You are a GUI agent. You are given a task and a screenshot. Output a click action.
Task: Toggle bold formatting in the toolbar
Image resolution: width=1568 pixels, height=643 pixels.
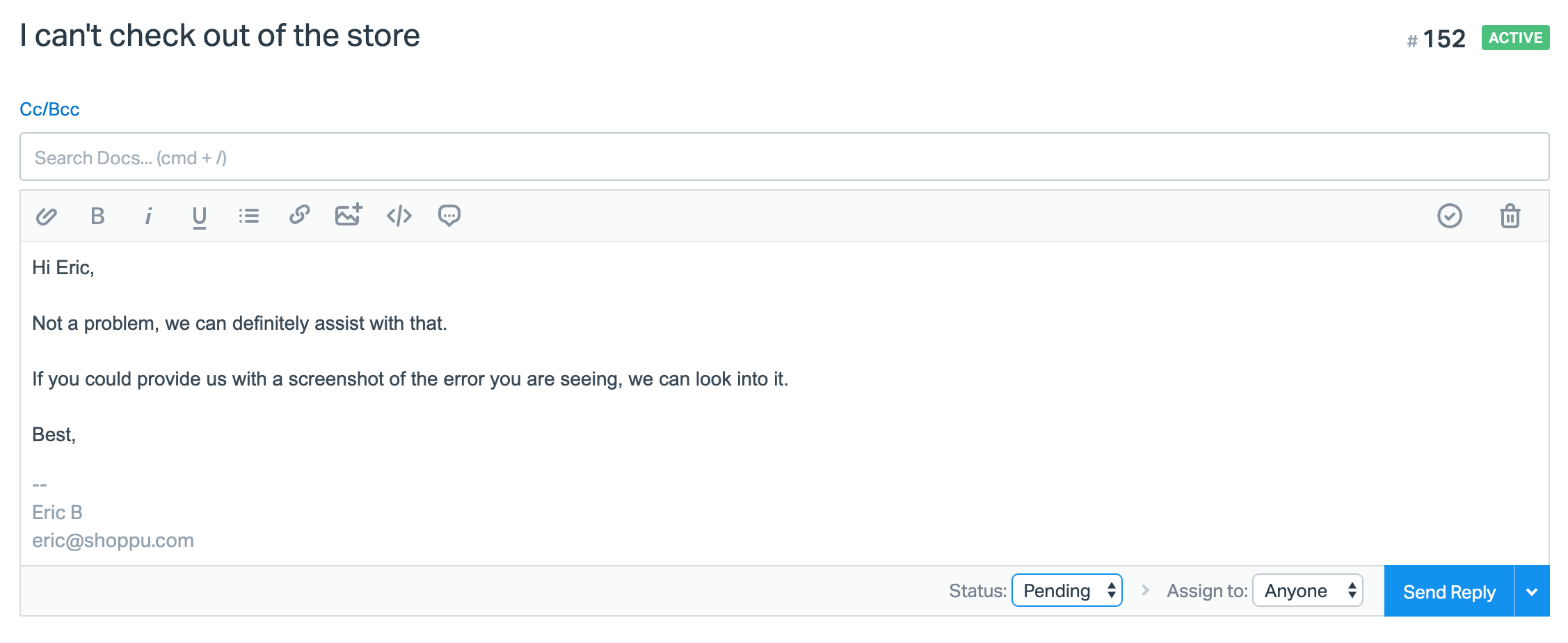97,216
